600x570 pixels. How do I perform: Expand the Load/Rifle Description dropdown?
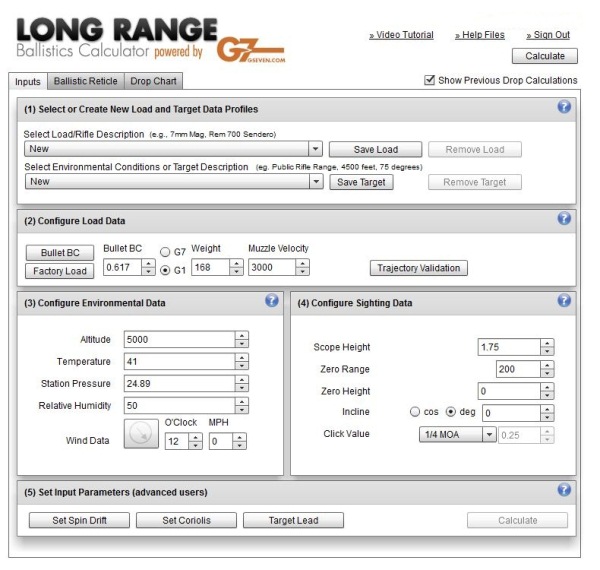(315, 149)
